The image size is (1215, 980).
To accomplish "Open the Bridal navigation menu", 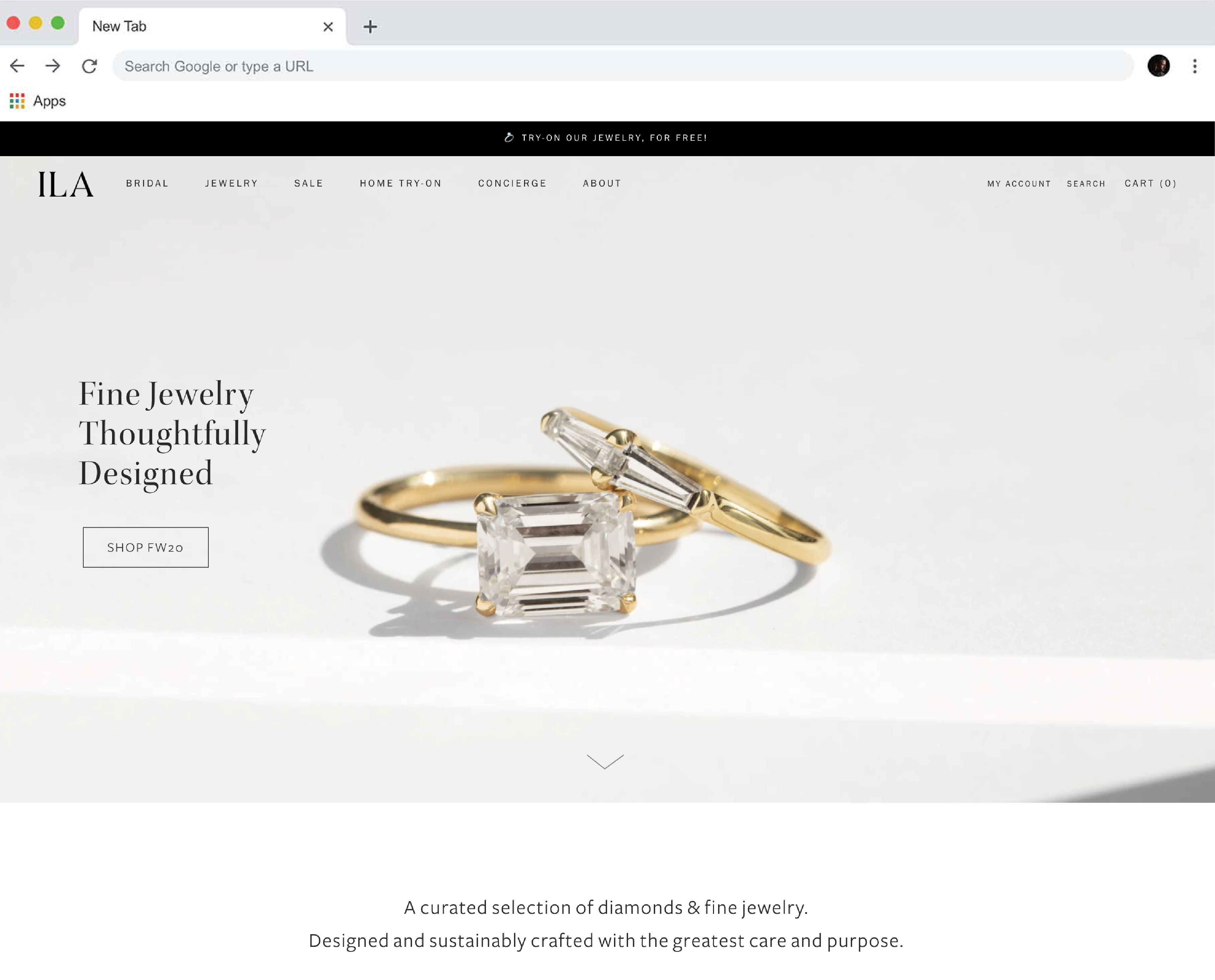I will pos(147,184).
